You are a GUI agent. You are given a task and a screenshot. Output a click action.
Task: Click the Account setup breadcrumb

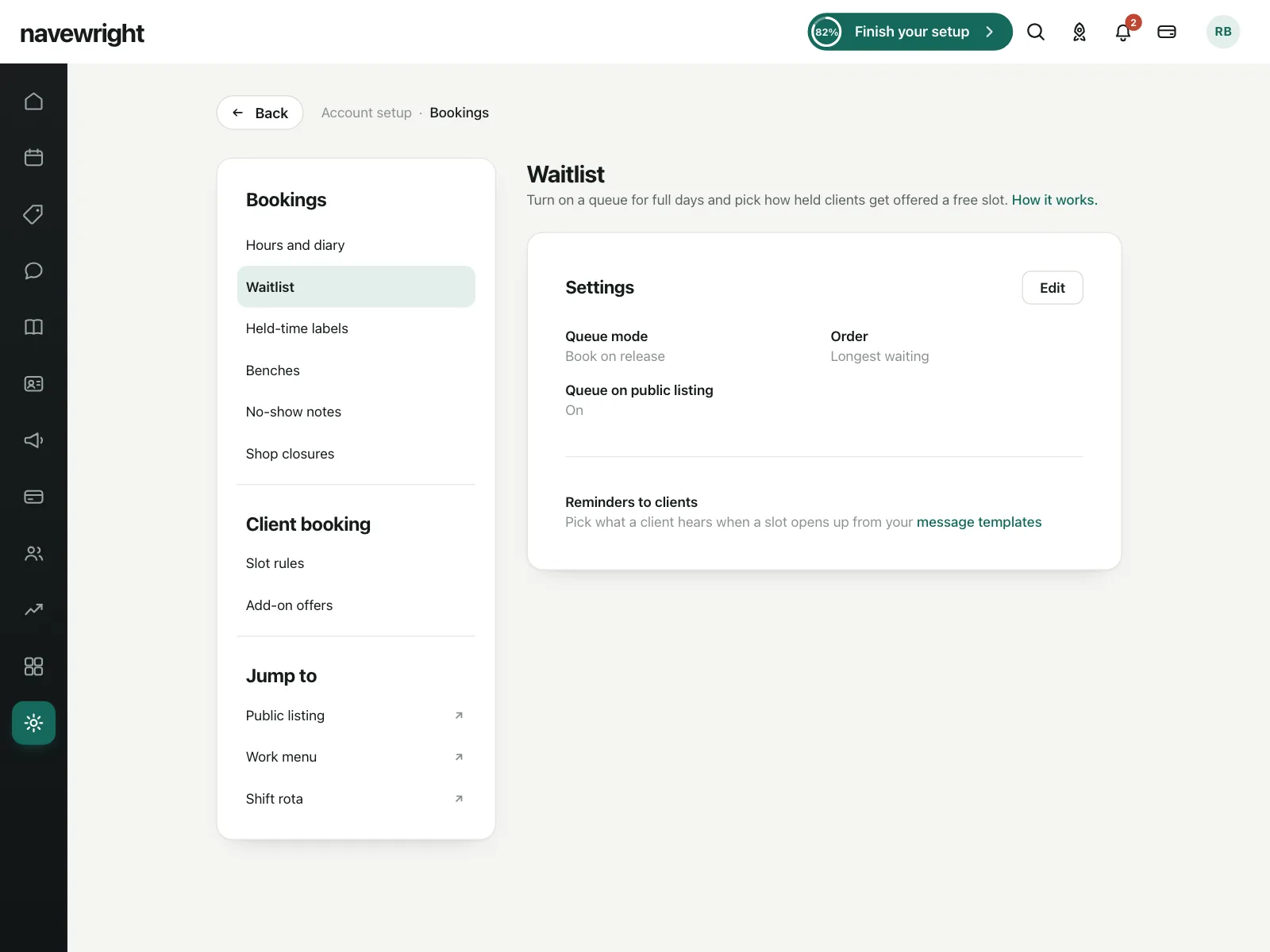(x=367, y=113)
